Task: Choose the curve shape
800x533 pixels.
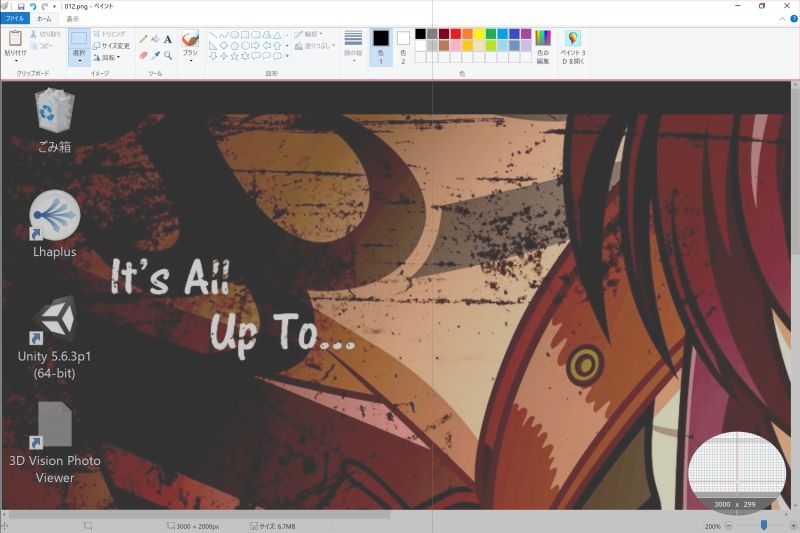Action: point(223,35)
